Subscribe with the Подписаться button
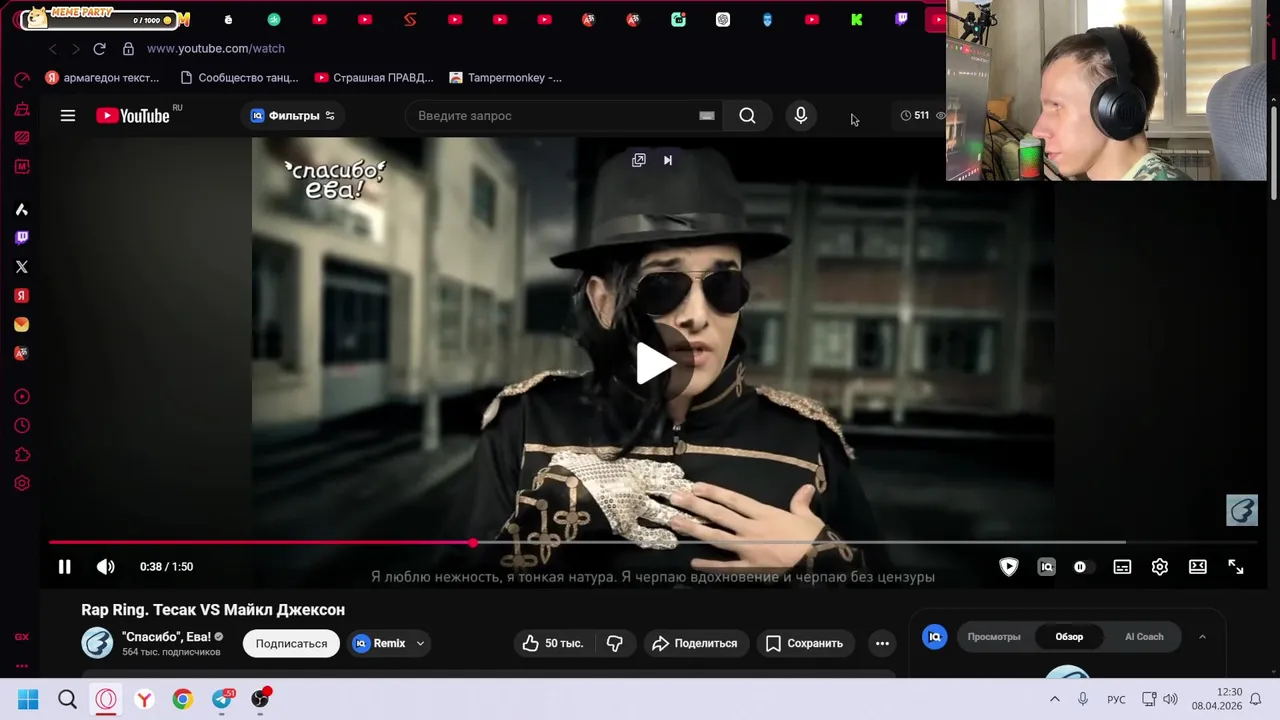1280x720 pixels. [x=291, y=644]
